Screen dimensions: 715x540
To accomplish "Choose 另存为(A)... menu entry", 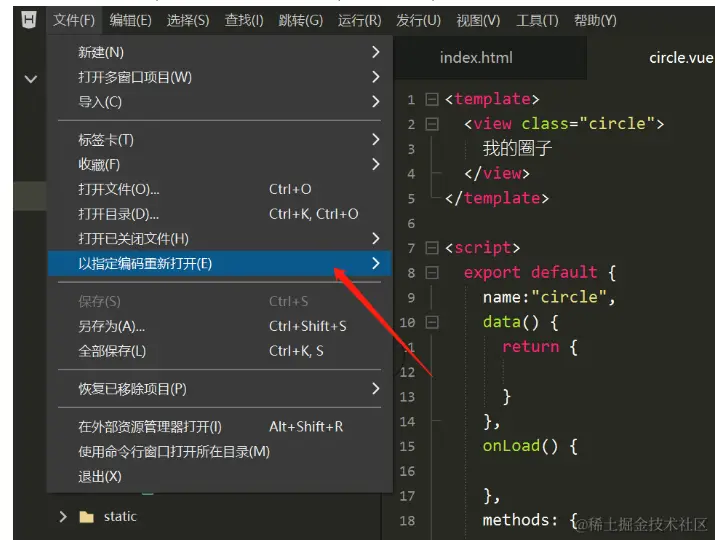I will coord(220,326).
